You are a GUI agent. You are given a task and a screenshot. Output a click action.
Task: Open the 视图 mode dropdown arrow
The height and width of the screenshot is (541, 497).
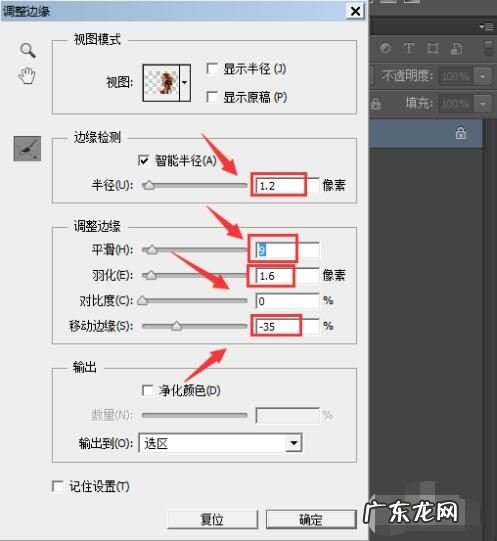[x=185, y=83]
